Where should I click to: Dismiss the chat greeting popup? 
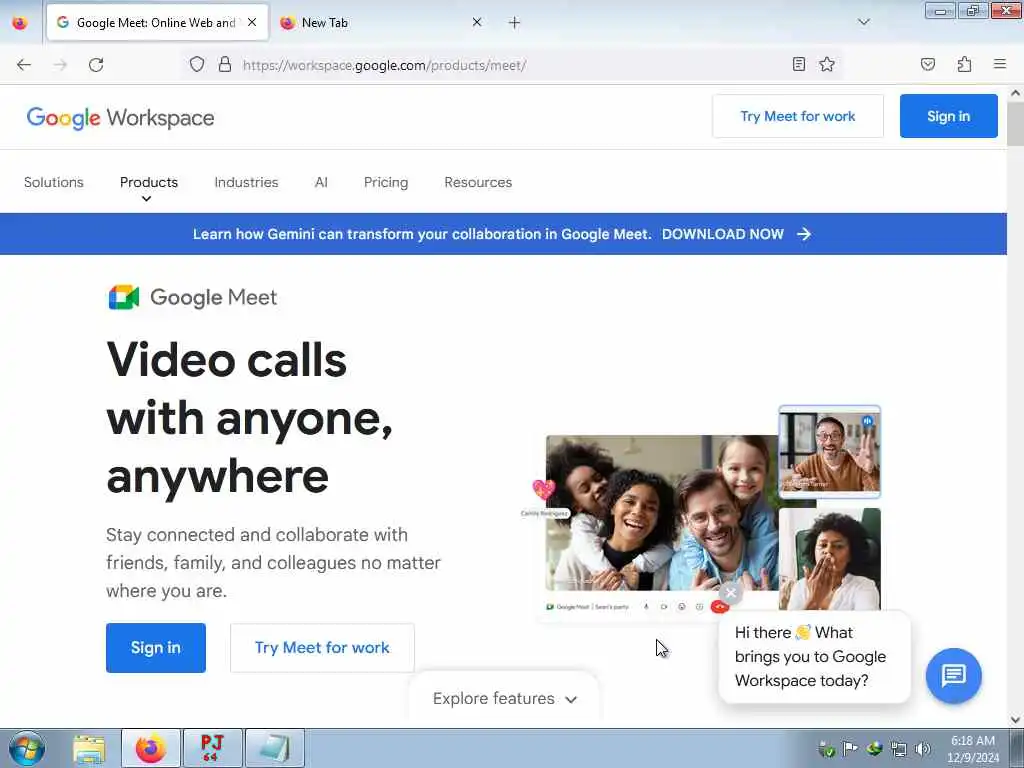(730, 592)
